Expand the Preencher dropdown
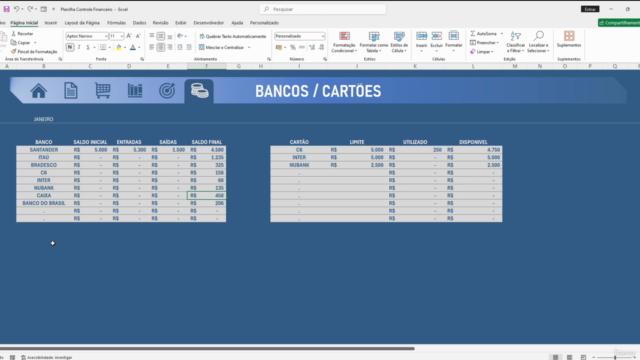This screenshot has width=640, height=360. pyautogui.click(x=498, y=42)
